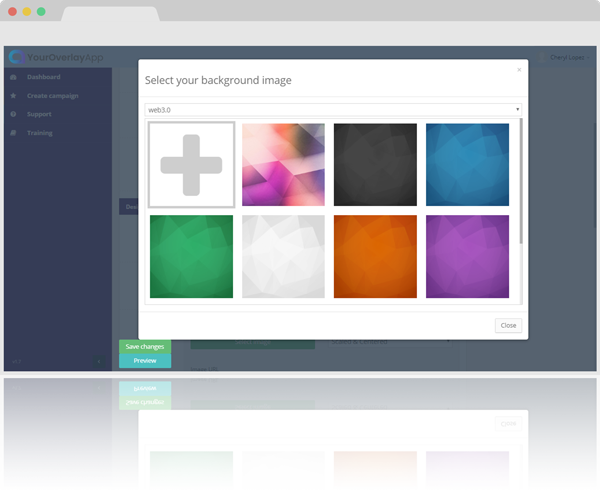This screenshot has width=600, height=490.
Task: Click the Dashboard icon in the sidebar
Action: pos(13,77)
